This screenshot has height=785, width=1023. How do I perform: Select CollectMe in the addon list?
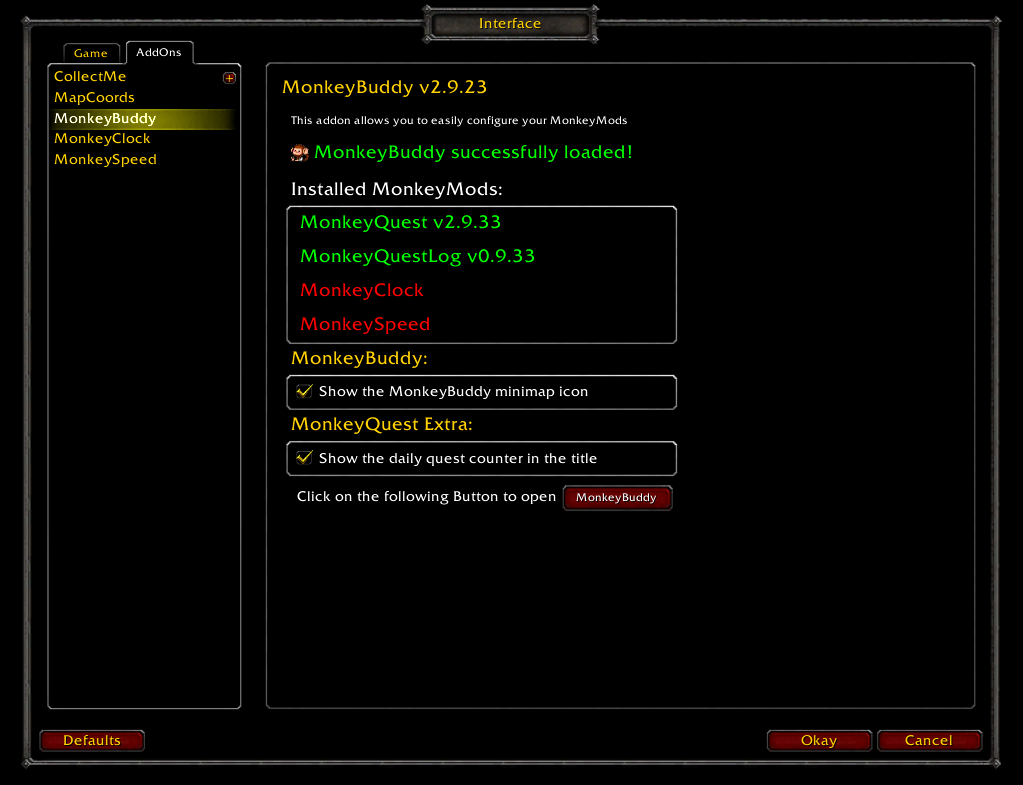[90, 77]
